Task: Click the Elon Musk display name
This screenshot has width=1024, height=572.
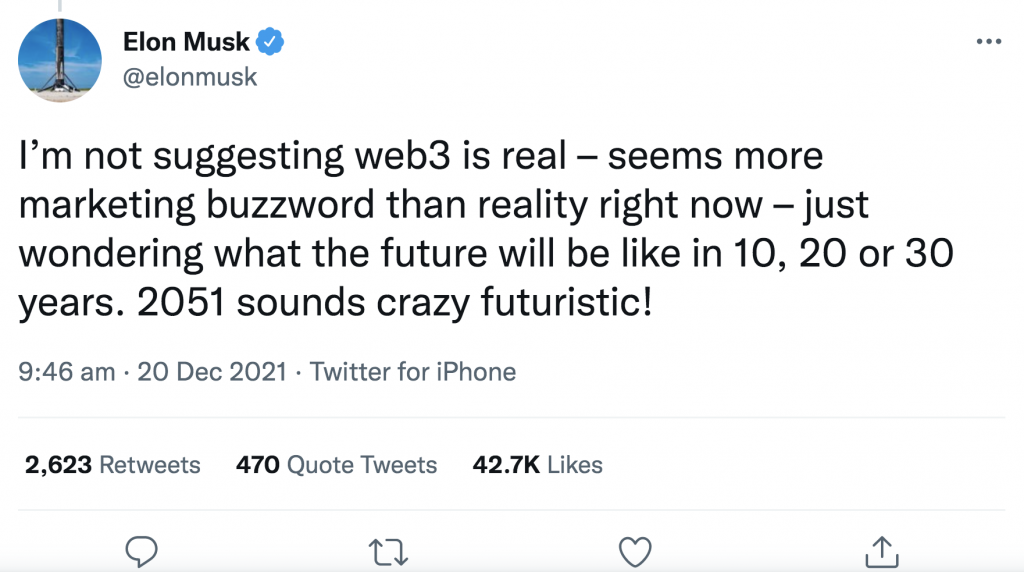Action: (186, 42)
